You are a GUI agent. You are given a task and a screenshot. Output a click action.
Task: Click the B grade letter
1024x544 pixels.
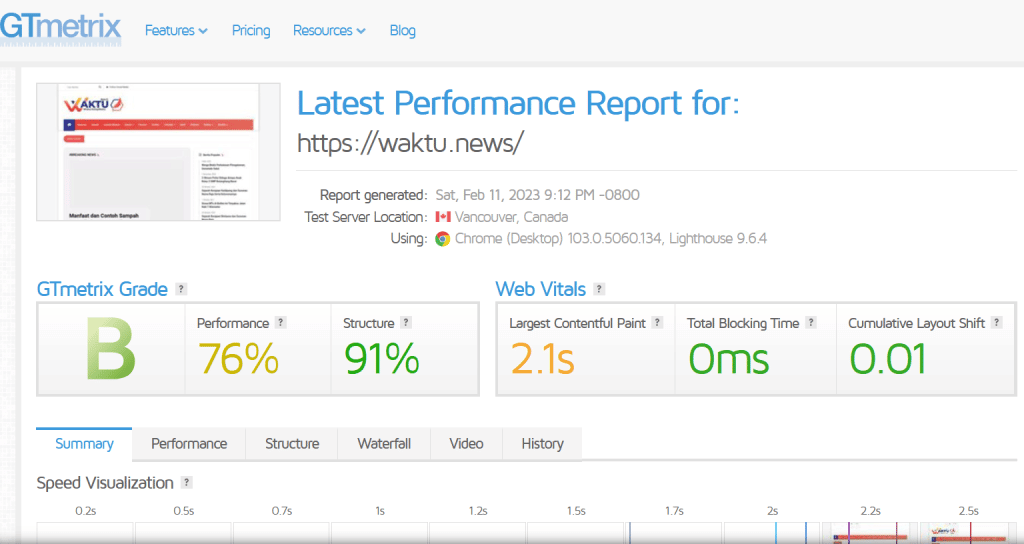[111, 349]
